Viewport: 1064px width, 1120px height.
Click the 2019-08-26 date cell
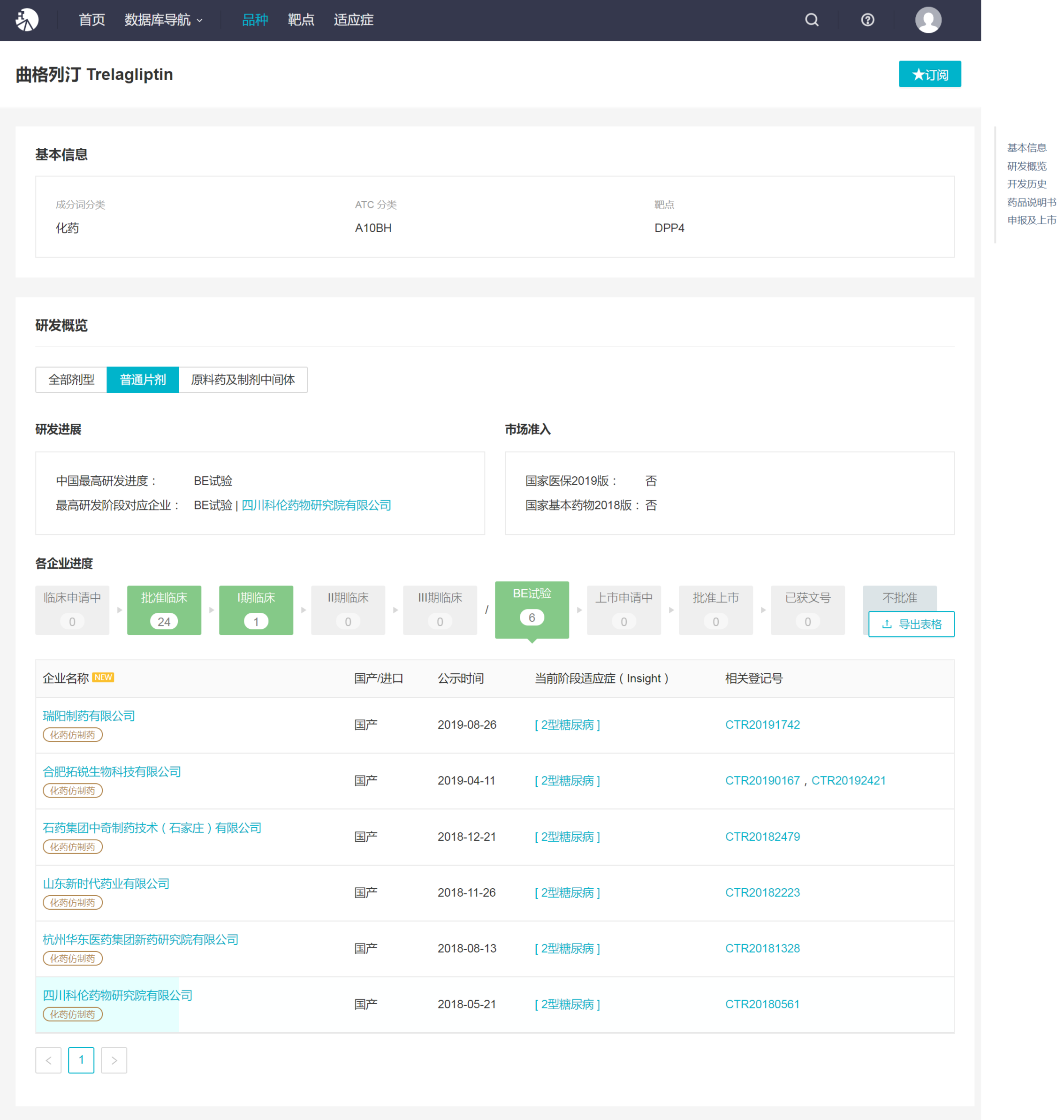tap(467, 724)
